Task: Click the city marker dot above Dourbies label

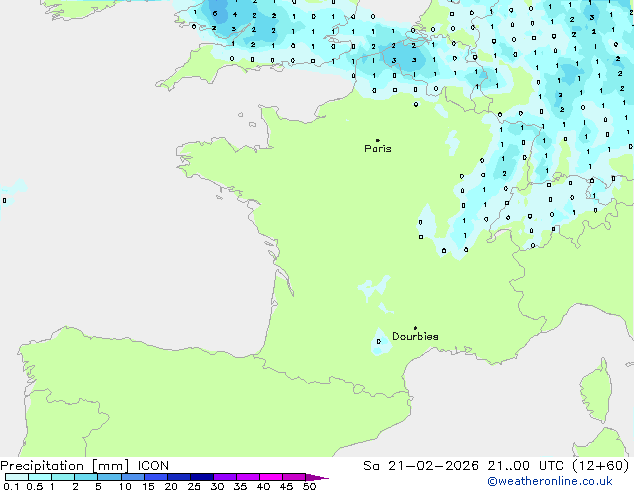Action: 415,328
